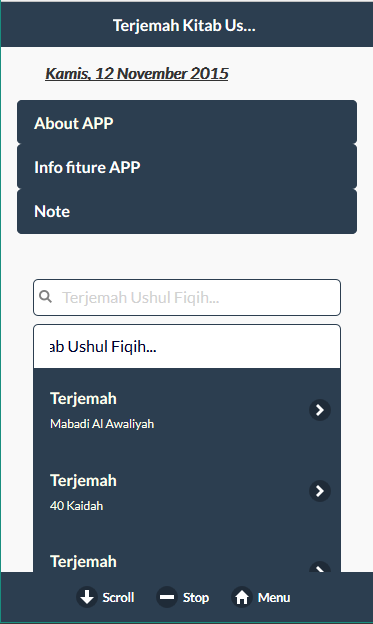Screen dimensions: 373x624
Task: Click the partially visible third chevron arrow
Action: click(320, 567)
